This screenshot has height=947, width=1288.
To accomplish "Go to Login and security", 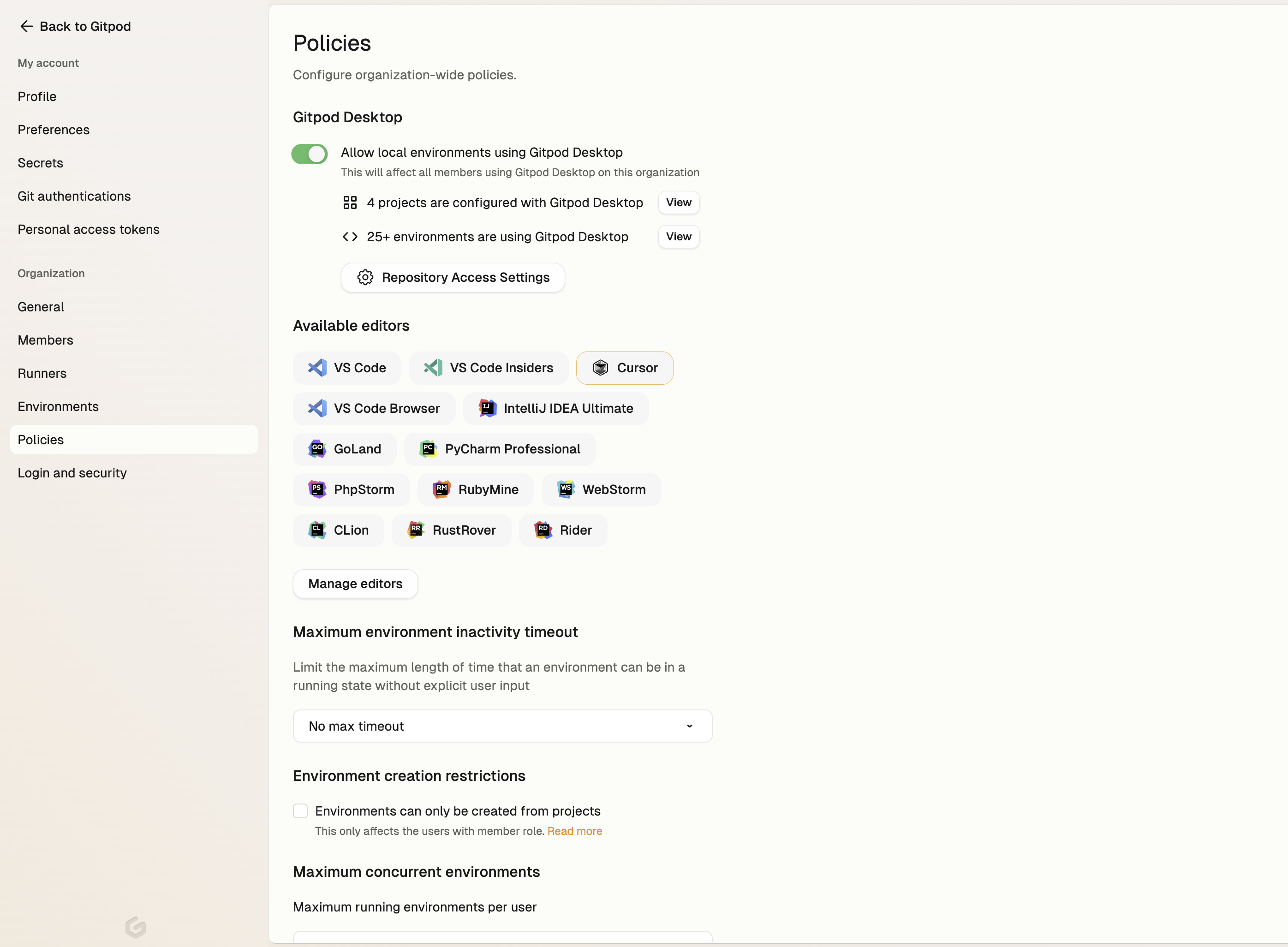I will coord(72,473).
